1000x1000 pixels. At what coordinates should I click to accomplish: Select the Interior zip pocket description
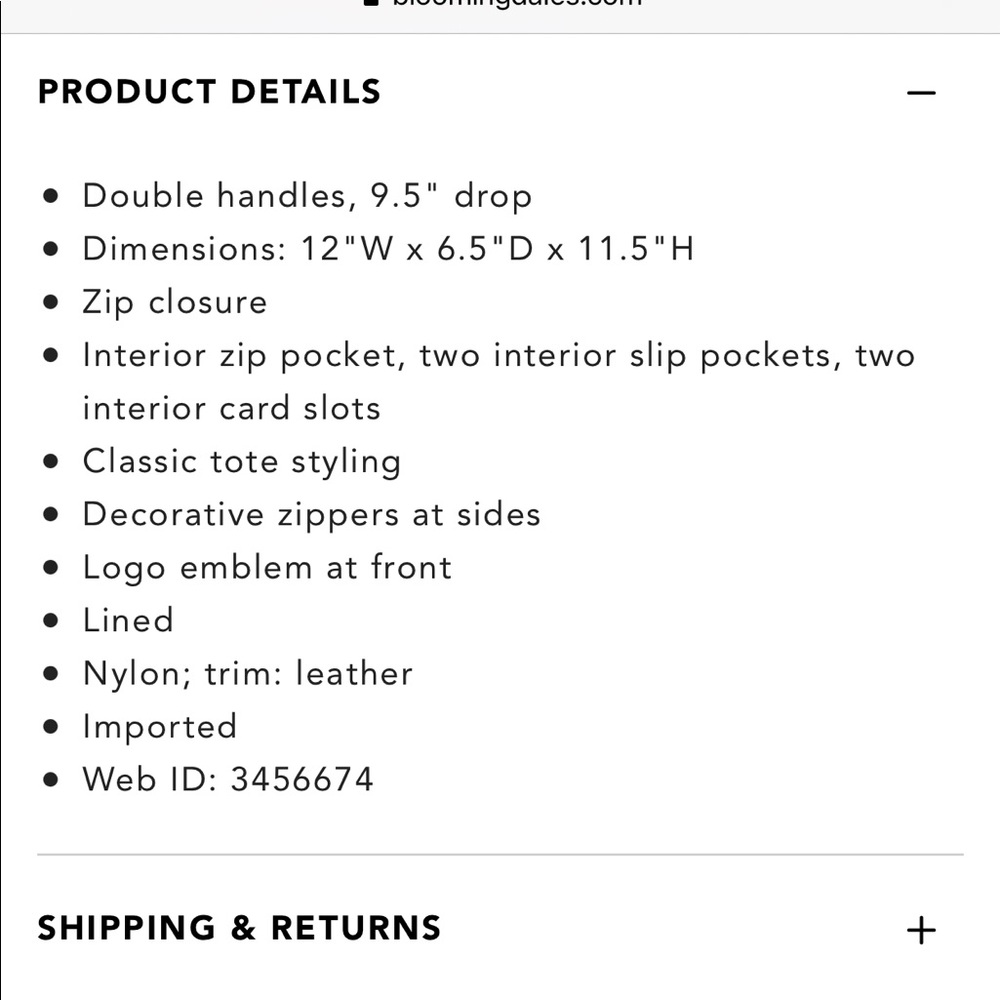(x=500, y=355)
